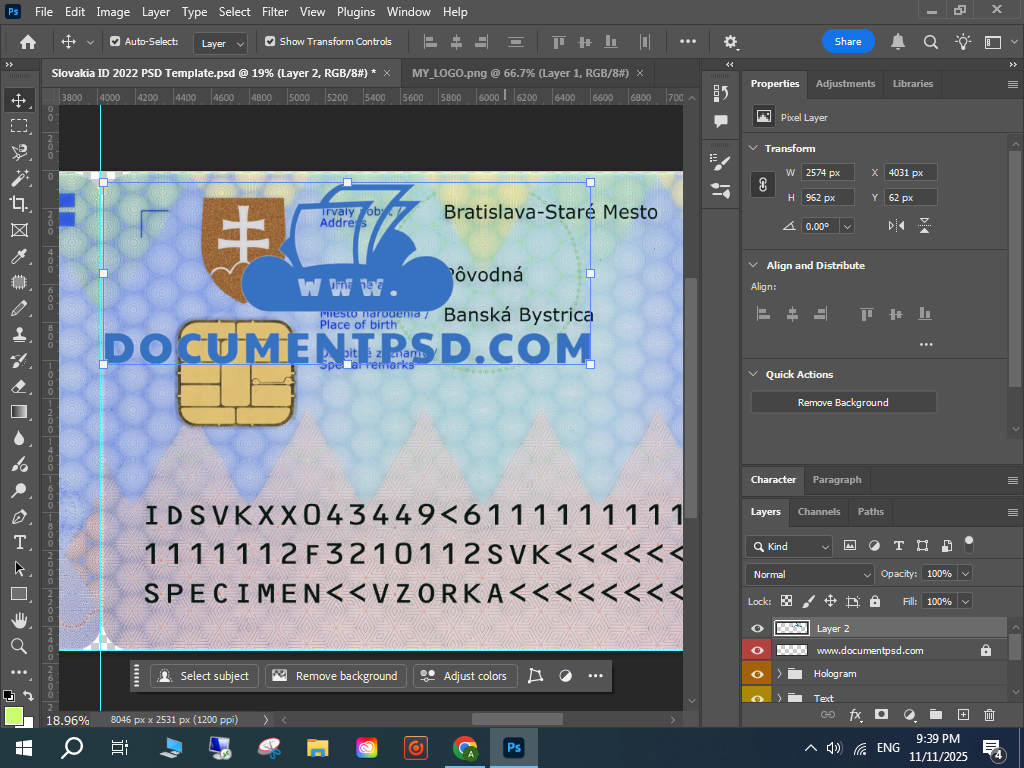This screenshot has width=1024, height=768.
Task: Open the layer Opacity dropdown arrow
Action: click(965, 574)
